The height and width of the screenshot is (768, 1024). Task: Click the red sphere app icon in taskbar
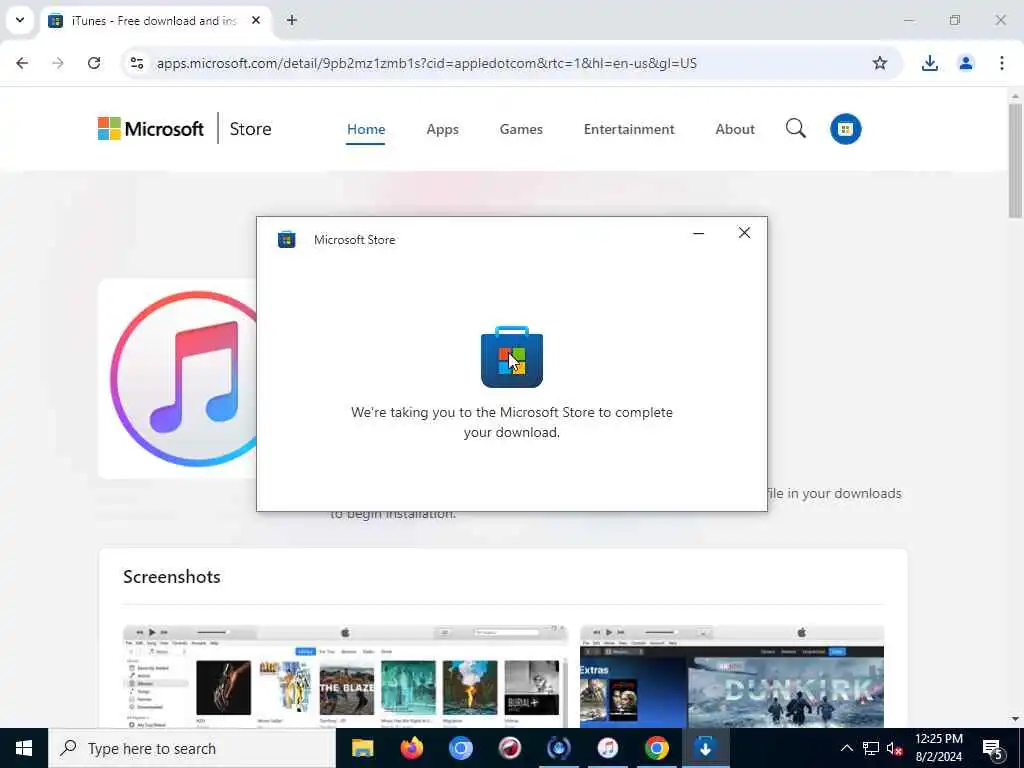click(509, 748)
